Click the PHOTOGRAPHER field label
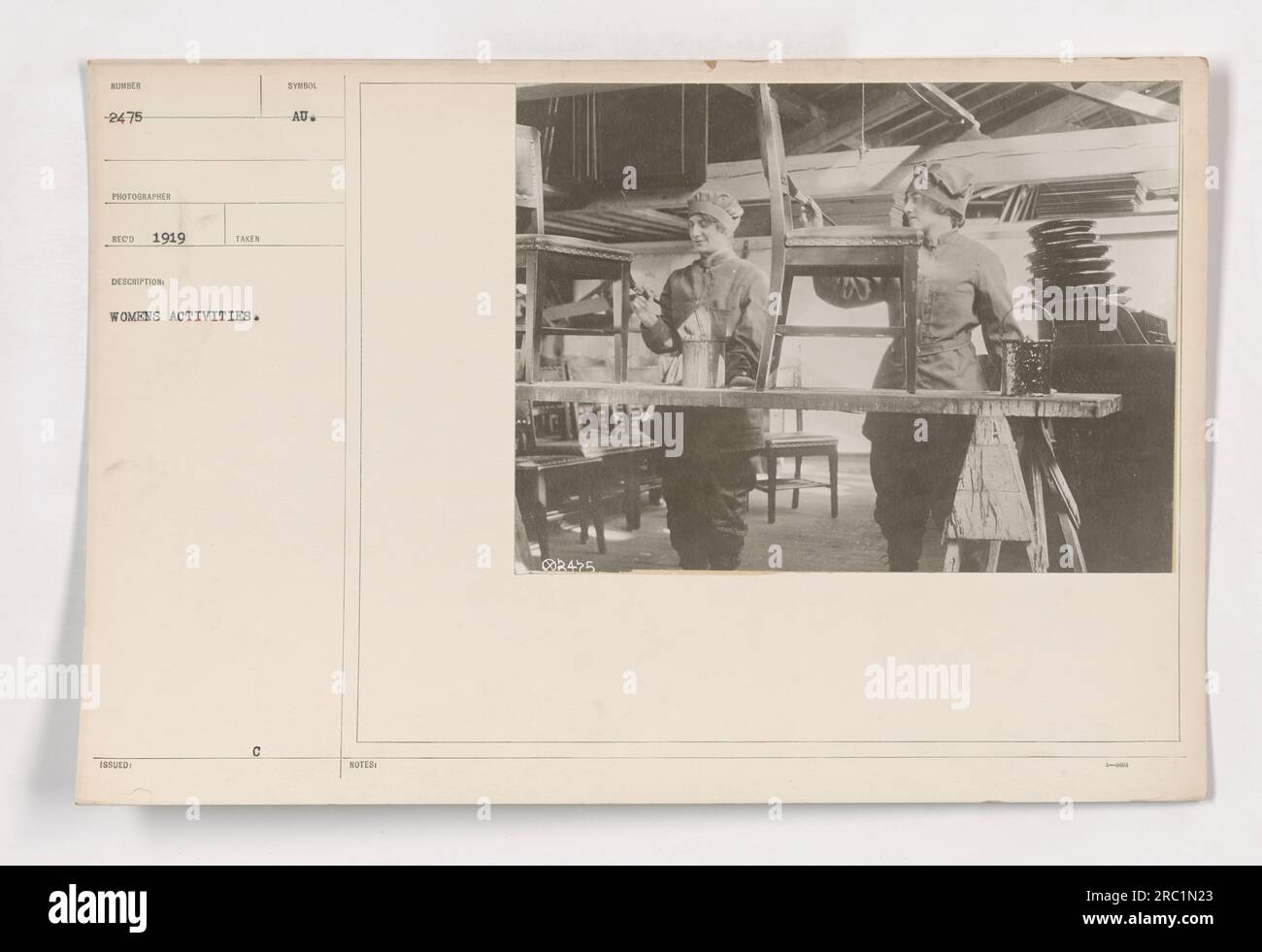The width and height of the screenshot is (1262, 952). [139, 196]
